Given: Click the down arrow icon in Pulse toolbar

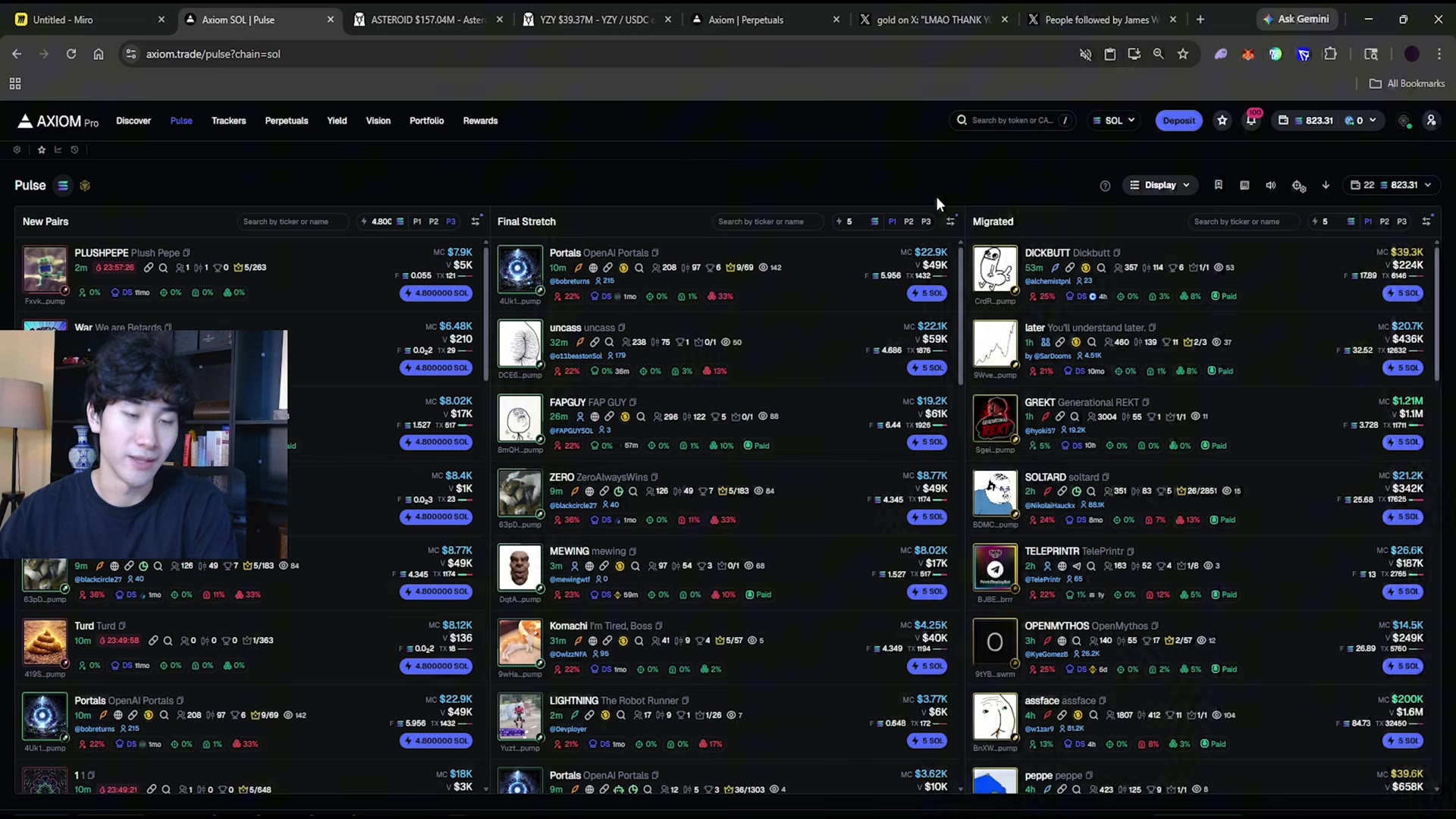Looking at the screenshot, I should tap(1326, 185).
